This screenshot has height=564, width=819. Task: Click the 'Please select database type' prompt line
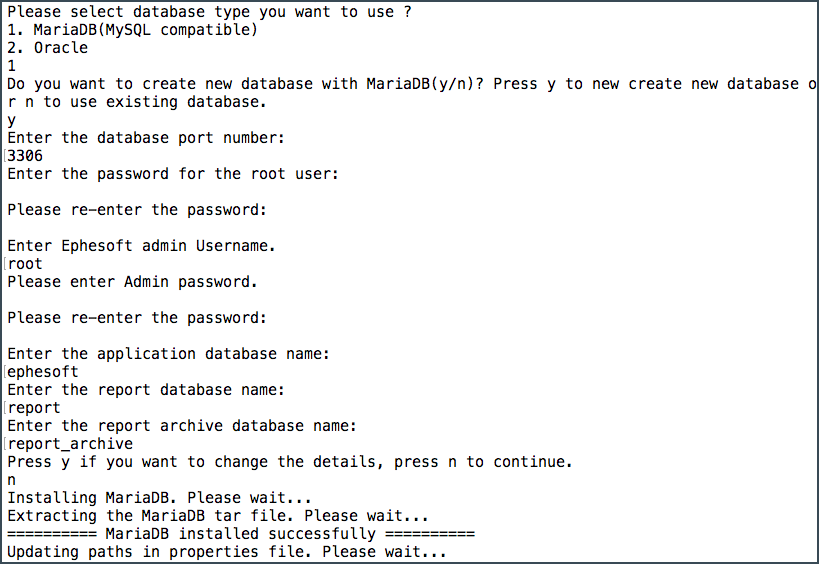(x=209, y=12)
